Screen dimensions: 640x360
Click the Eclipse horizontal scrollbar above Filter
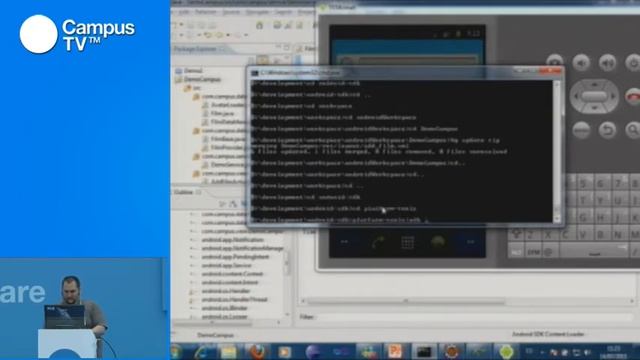pyautogui.click(x=467, y=301)
